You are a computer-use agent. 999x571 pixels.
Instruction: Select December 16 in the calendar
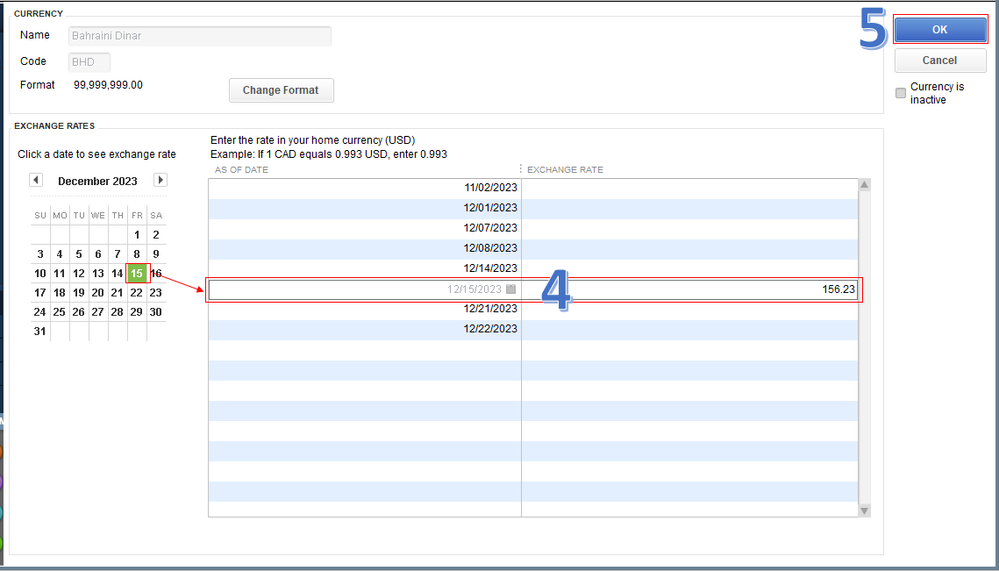coord(156,273)
